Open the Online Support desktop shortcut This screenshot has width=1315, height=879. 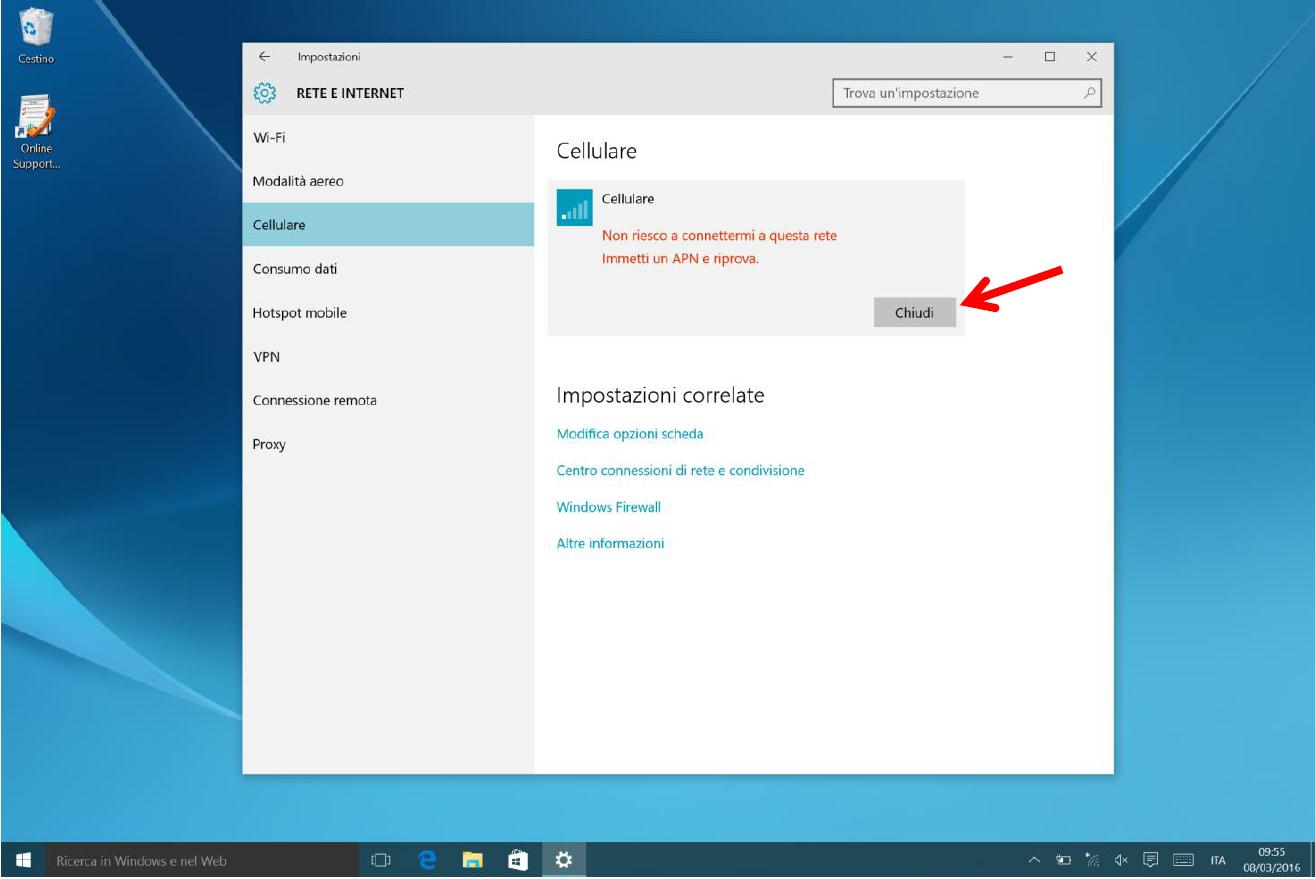[x=36, y=133]
